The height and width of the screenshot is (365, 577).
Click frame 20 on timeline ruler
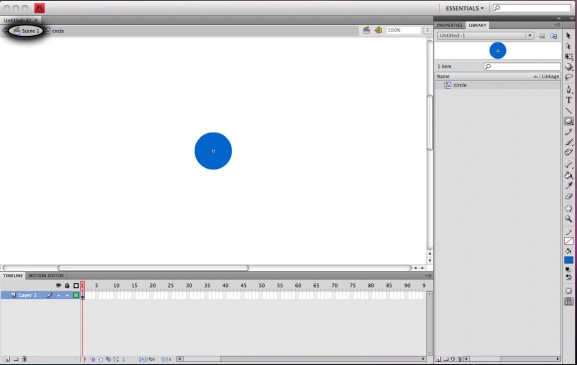[x=152, y=286]
